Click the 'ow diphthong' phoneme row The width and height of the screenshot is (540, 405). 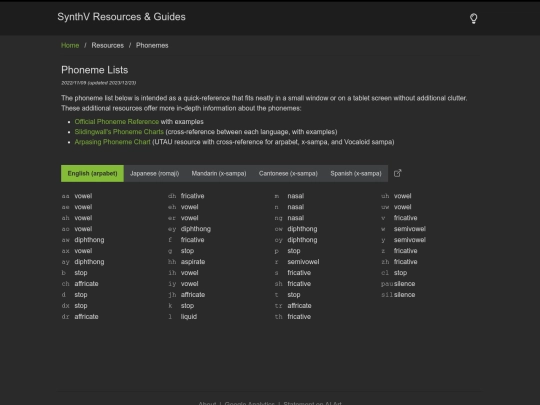coord(296,229)
